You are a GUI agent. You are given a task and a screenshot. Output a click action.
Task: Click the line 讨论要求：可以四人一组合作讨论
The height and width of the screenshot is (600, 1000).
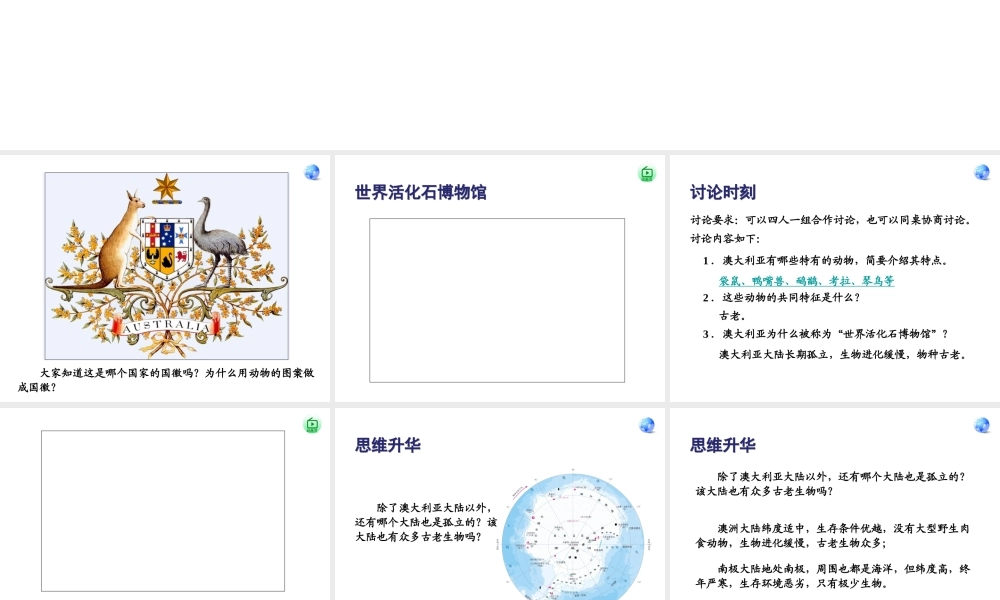click(x=831, y=220)
